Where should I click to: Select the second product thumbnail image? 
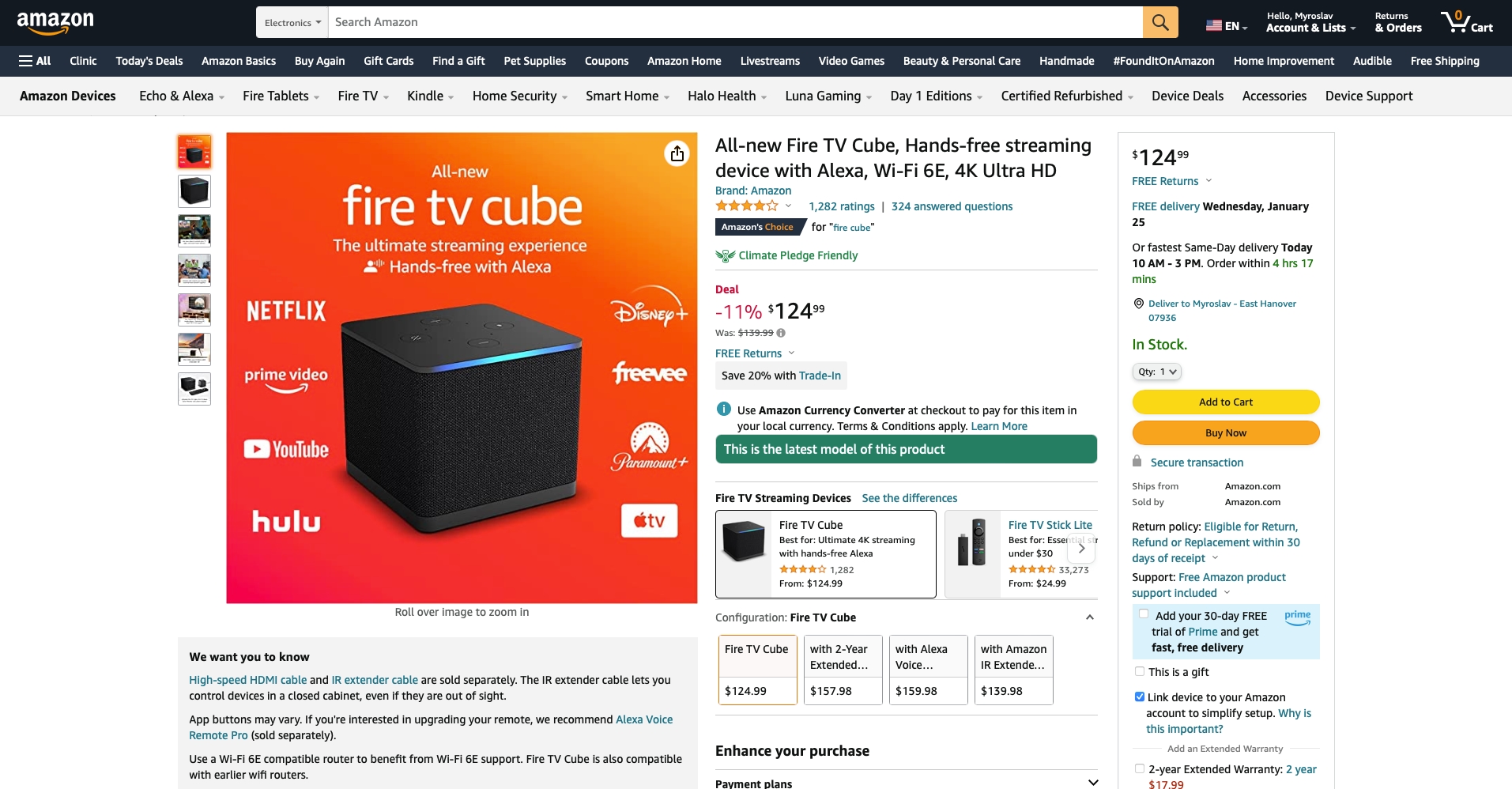click(194, 191)
